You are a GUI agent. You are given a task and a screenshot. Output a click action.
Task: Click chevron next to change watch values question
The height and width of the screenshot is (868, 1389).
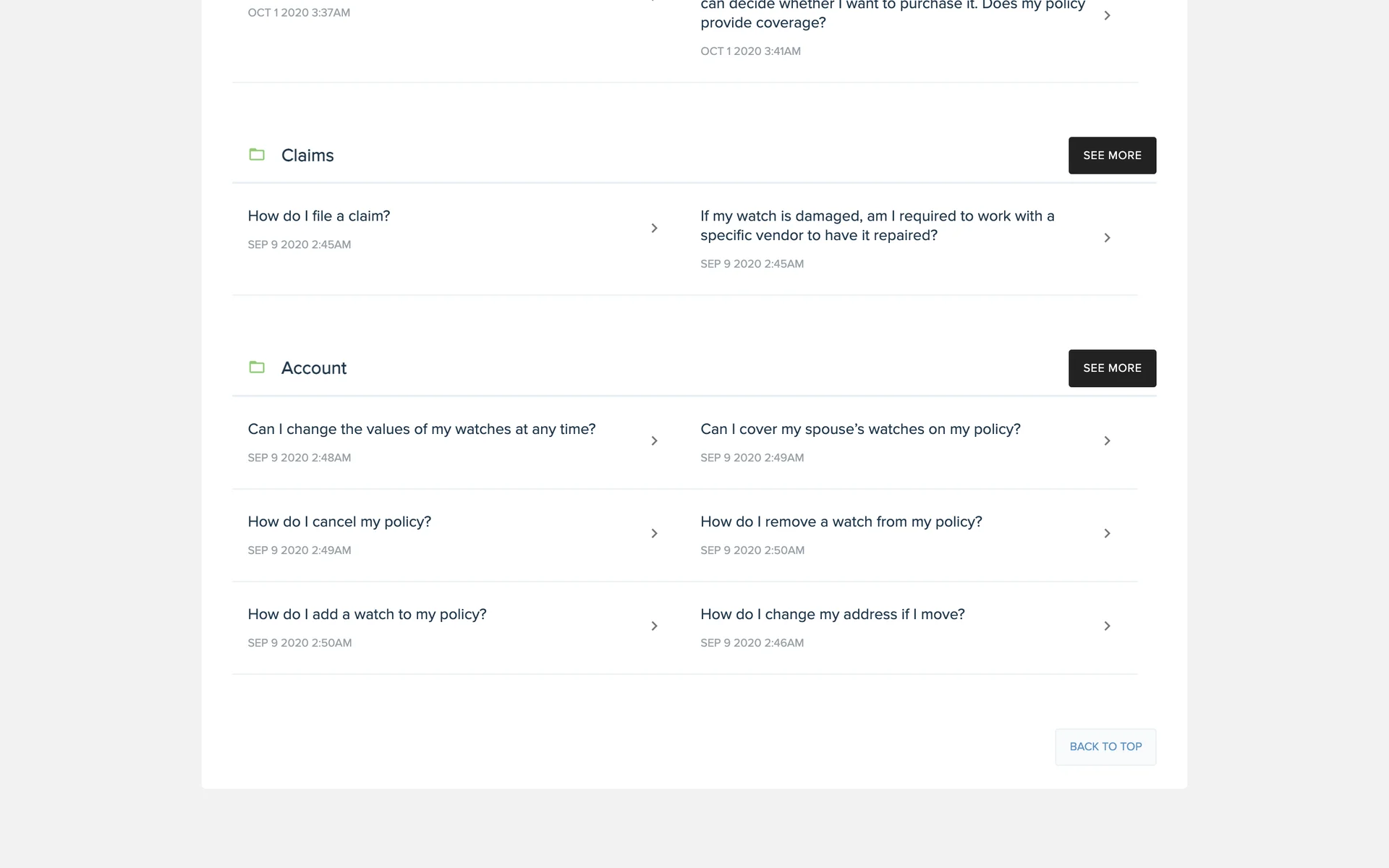tap(654, 441)
